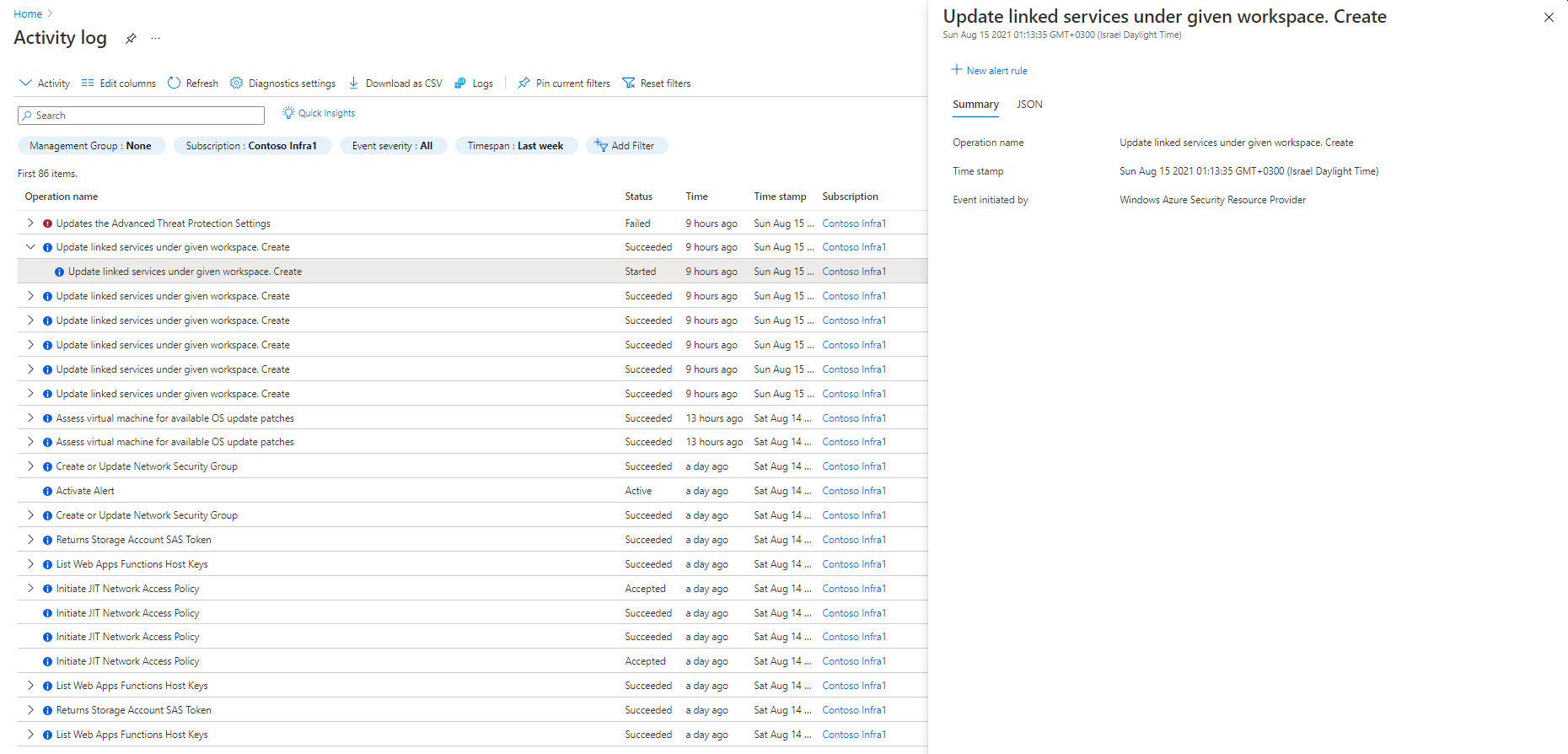Download the log as CSV

(x=395, y=83)
